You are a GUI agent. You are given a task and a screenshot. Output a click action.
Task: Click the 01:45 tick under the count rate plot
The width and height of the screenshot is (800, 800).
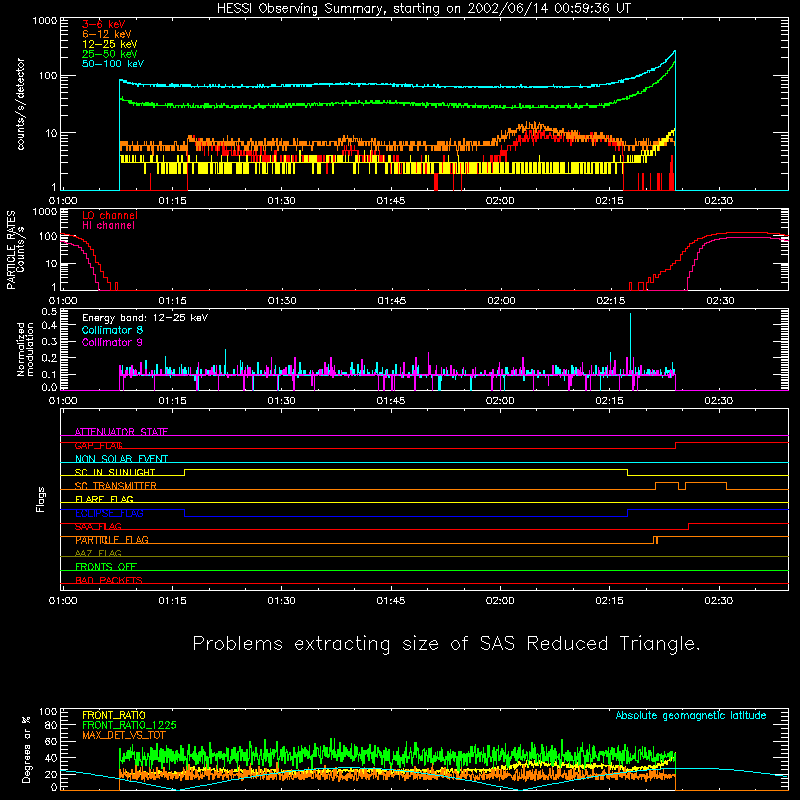coord(390,201)
